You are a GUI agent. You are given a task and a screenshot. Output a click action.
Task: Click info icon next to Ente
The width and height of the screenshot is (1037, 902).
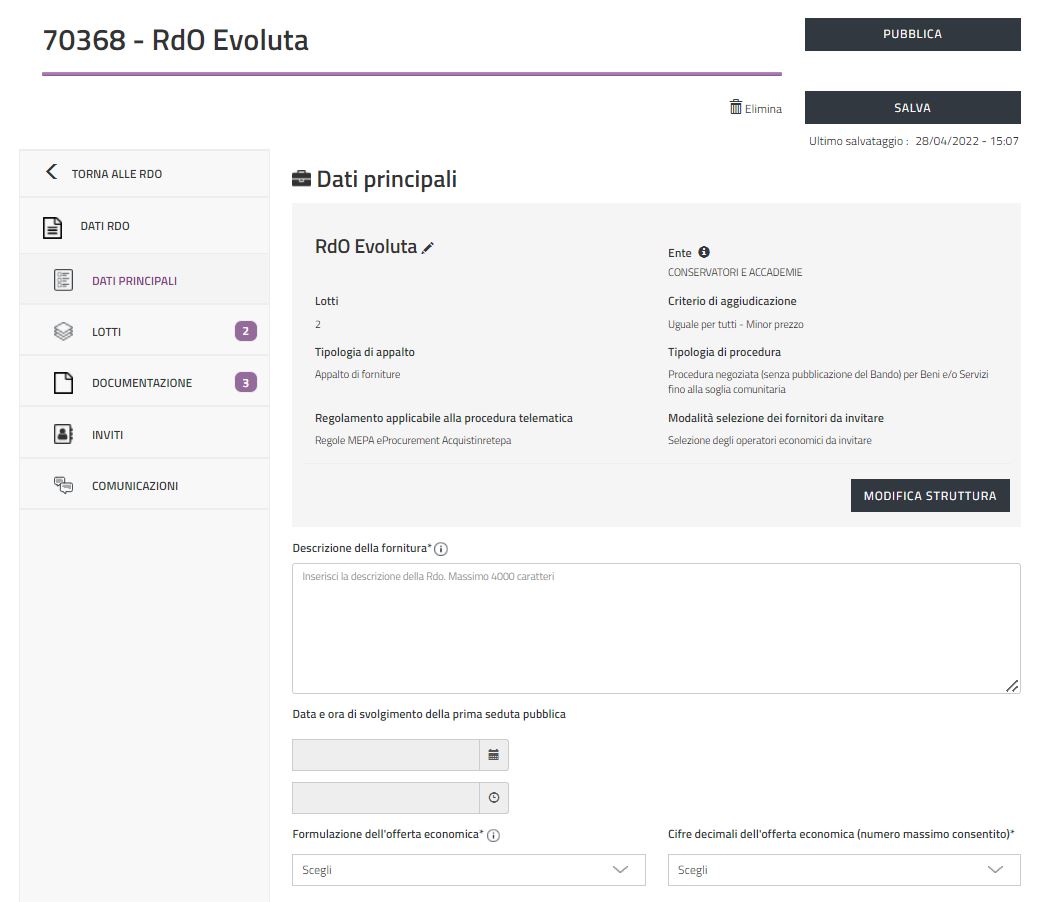click(x=704, y=252)
